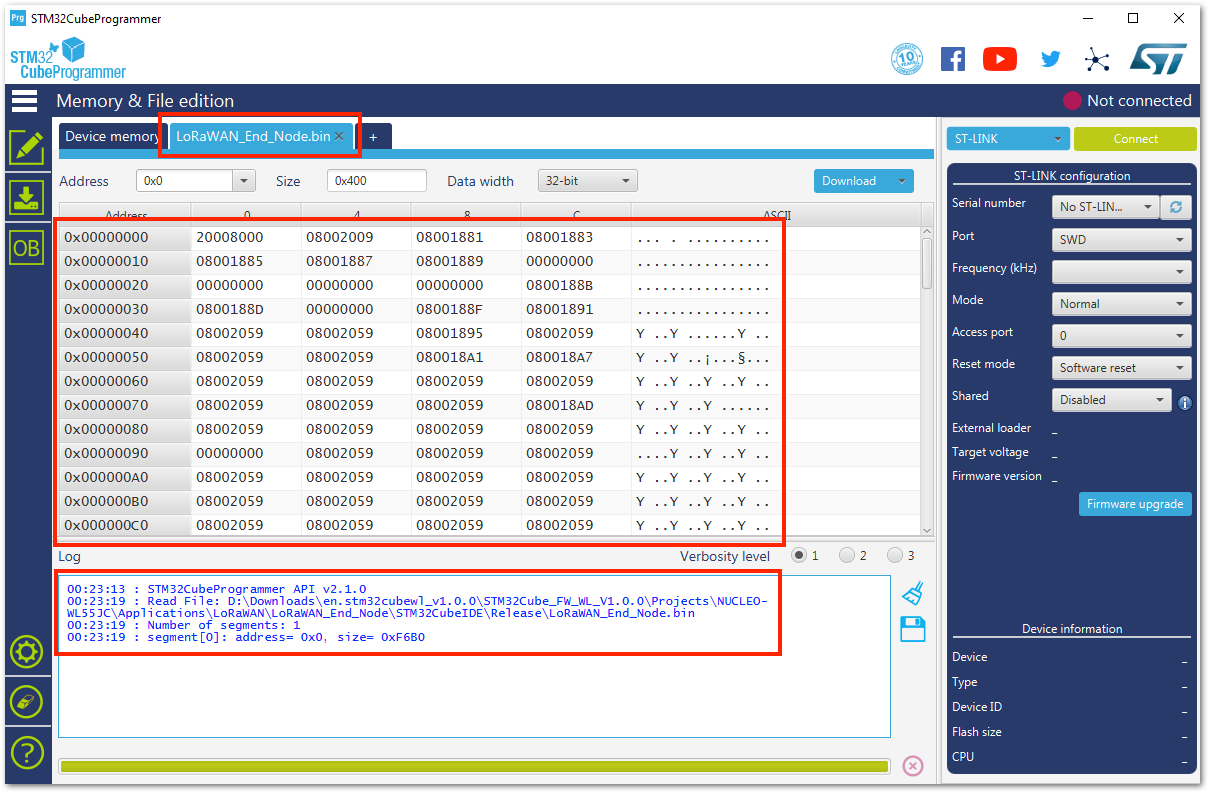Click the progress bar at bottom
This screenshot has width=1209, height=793.
coord(474,766)
